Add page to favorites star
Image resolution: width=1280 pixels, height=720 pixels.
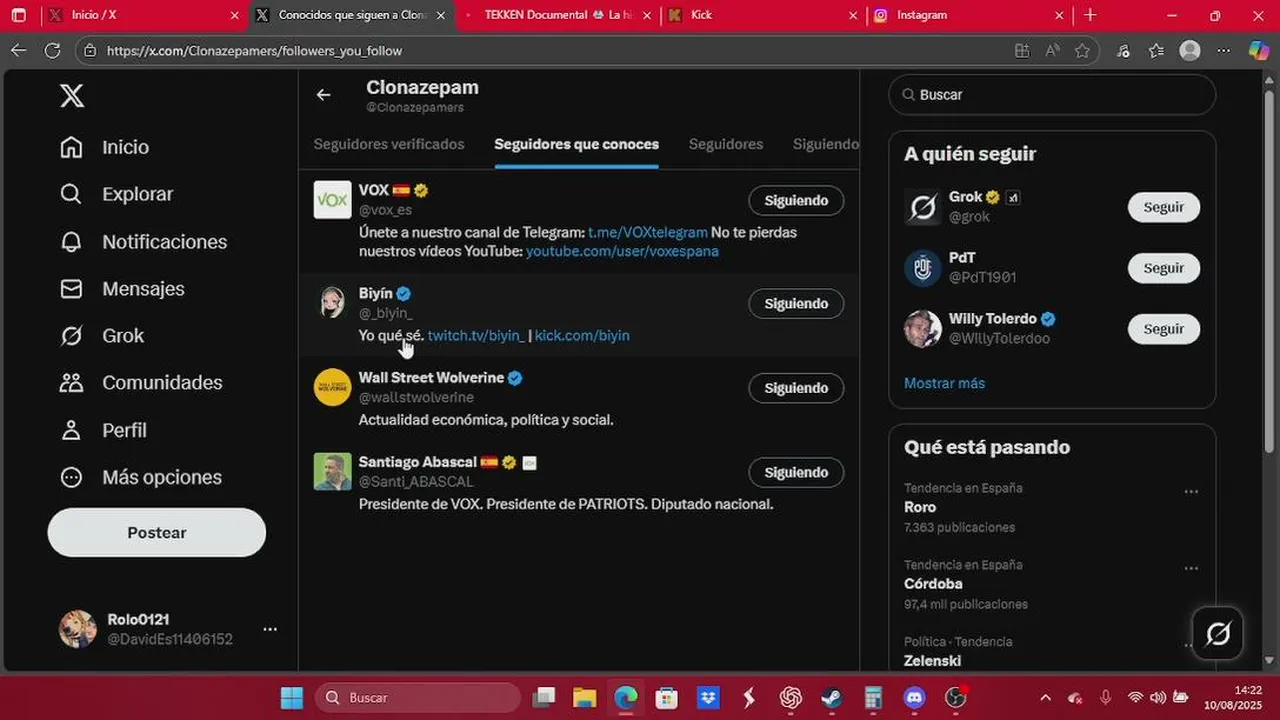point(1082,50)
